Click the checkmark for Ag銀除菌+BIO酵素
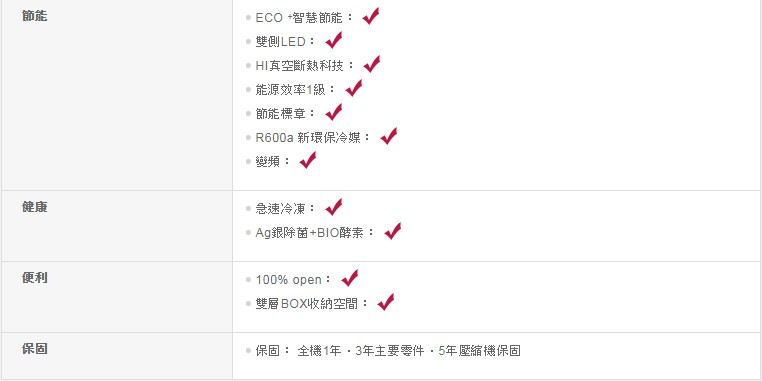Screen dimensions: 762x381 pos(393,231)
